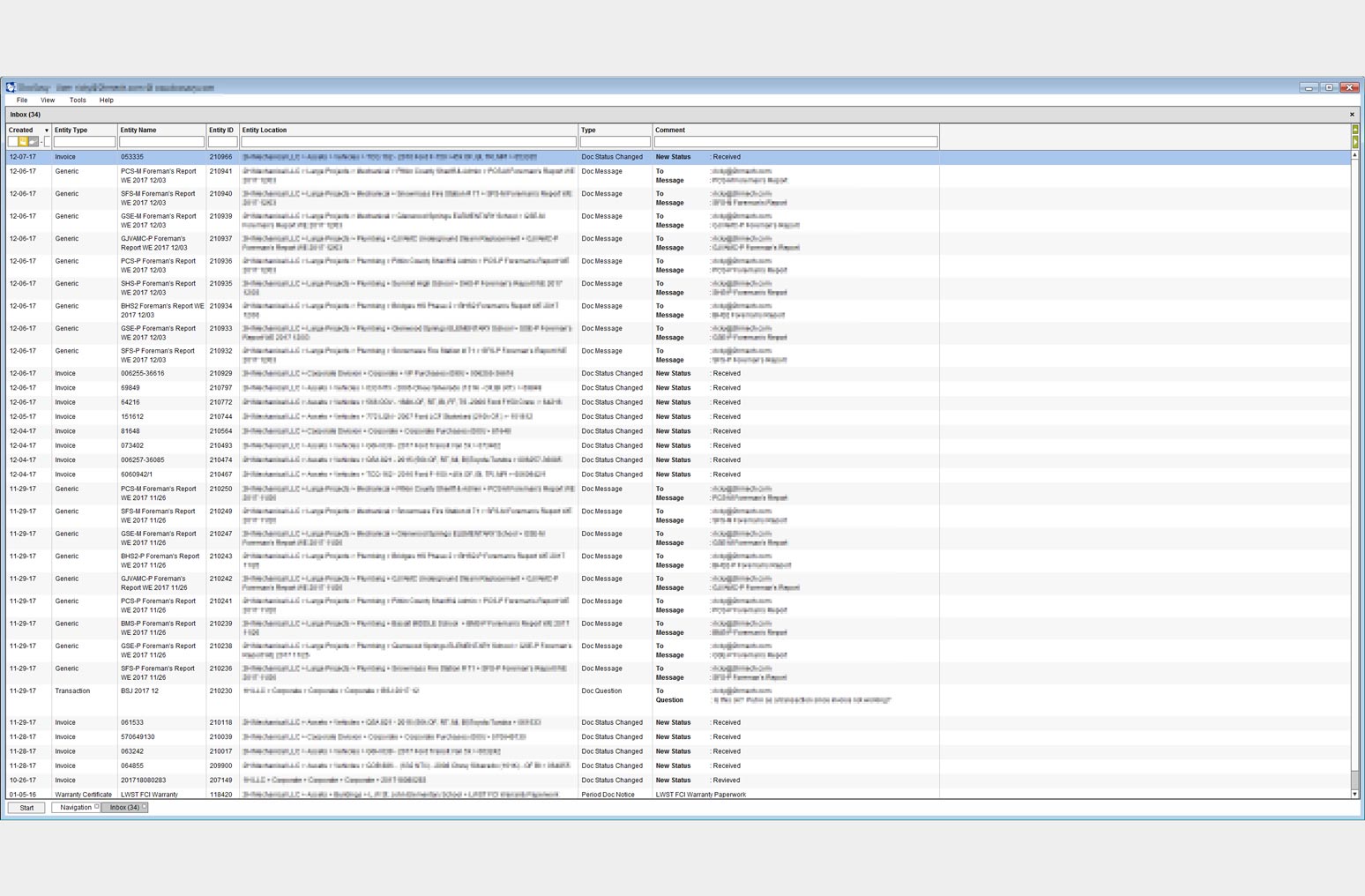Select the BMS-P Foreman's Report WE 2017 11/26 row

678,628
